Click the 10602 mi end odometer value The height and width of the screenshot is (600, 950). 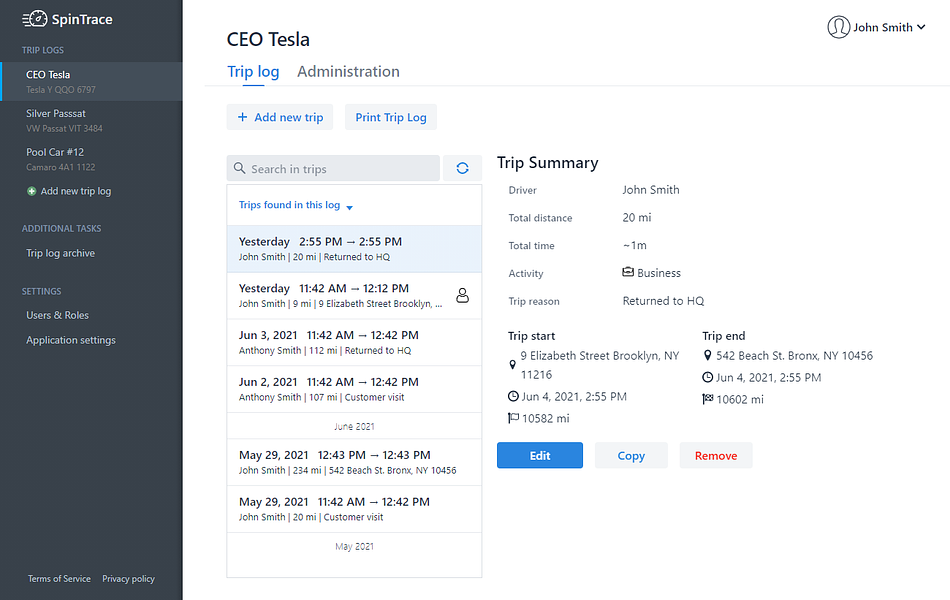pos(740,399)
